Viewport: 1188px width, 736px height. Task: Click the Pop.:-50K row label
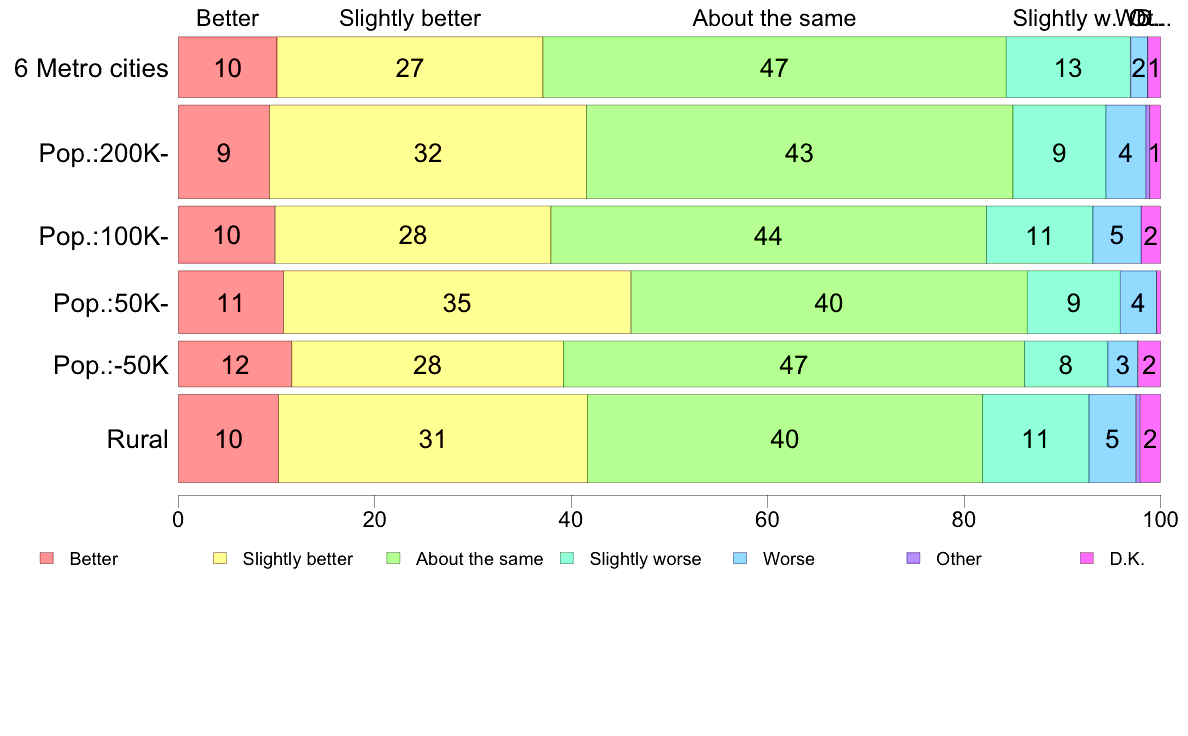(111, 365)
